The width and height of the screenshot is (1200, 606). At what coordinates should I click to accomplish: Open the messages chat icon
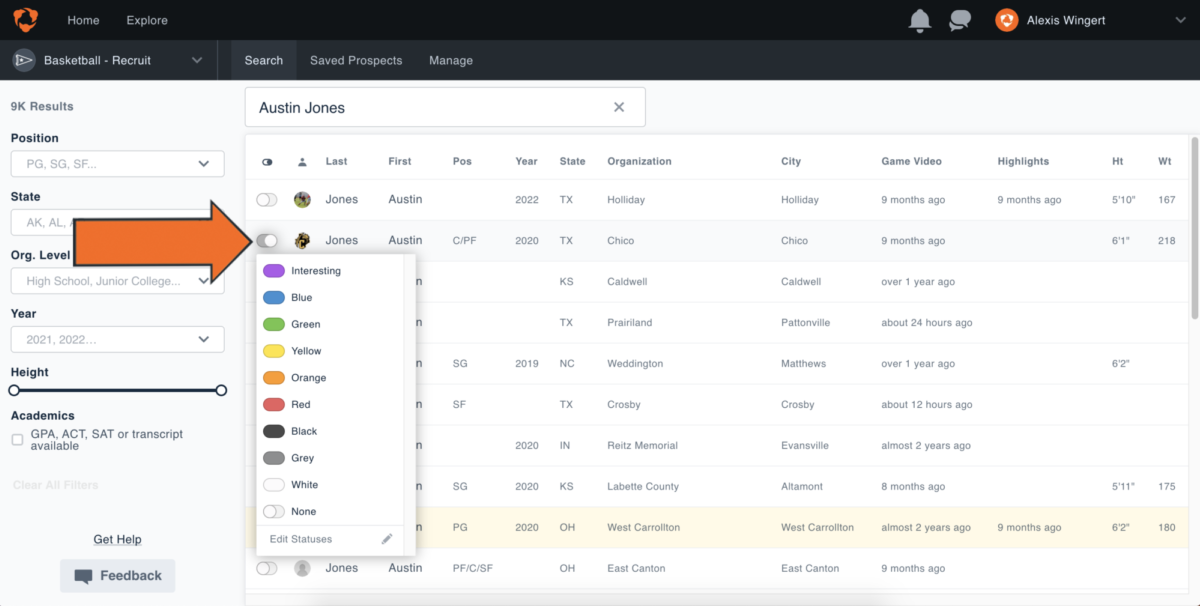click(x=960, y=20)
